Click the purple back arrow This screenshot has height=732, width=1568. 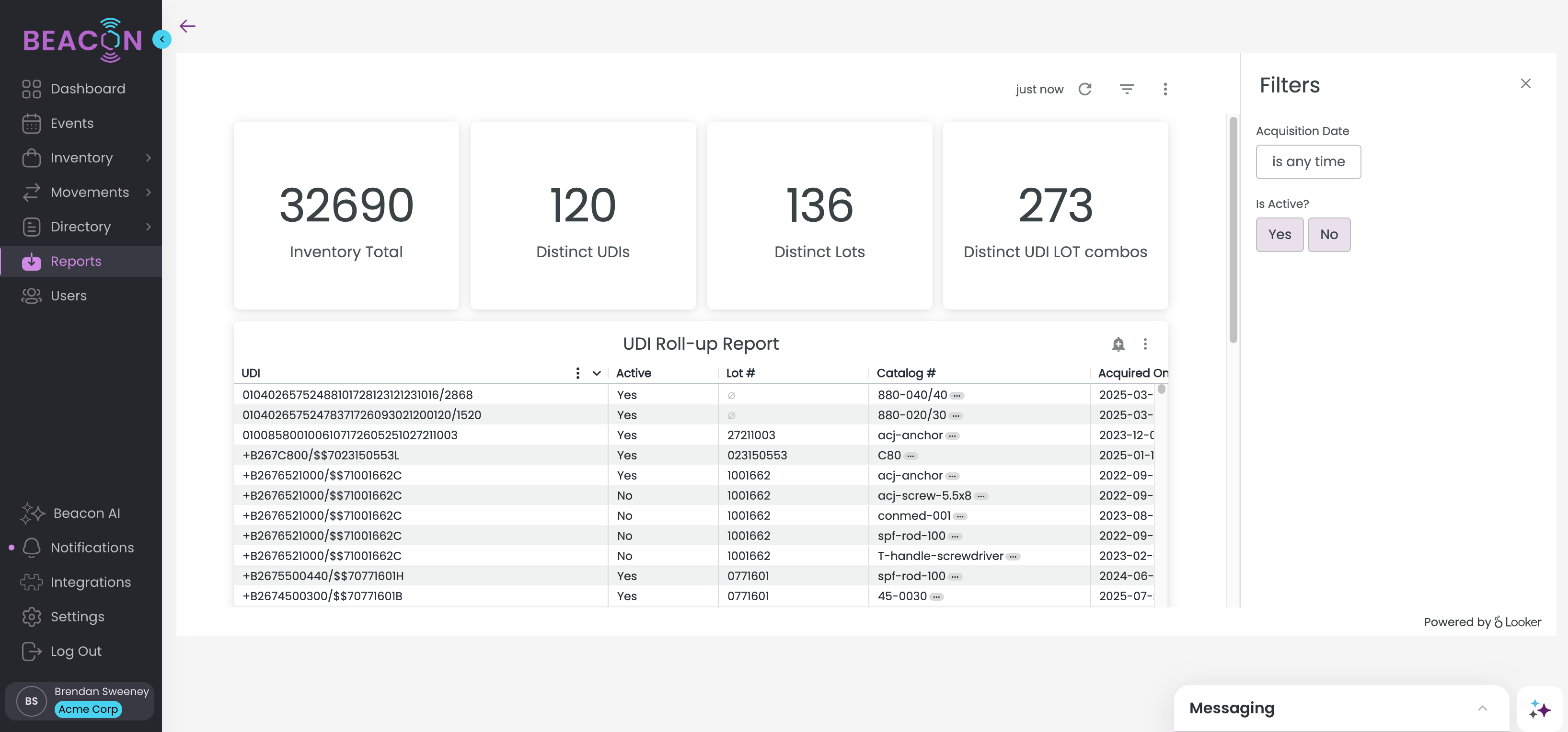tap(187, 26)
